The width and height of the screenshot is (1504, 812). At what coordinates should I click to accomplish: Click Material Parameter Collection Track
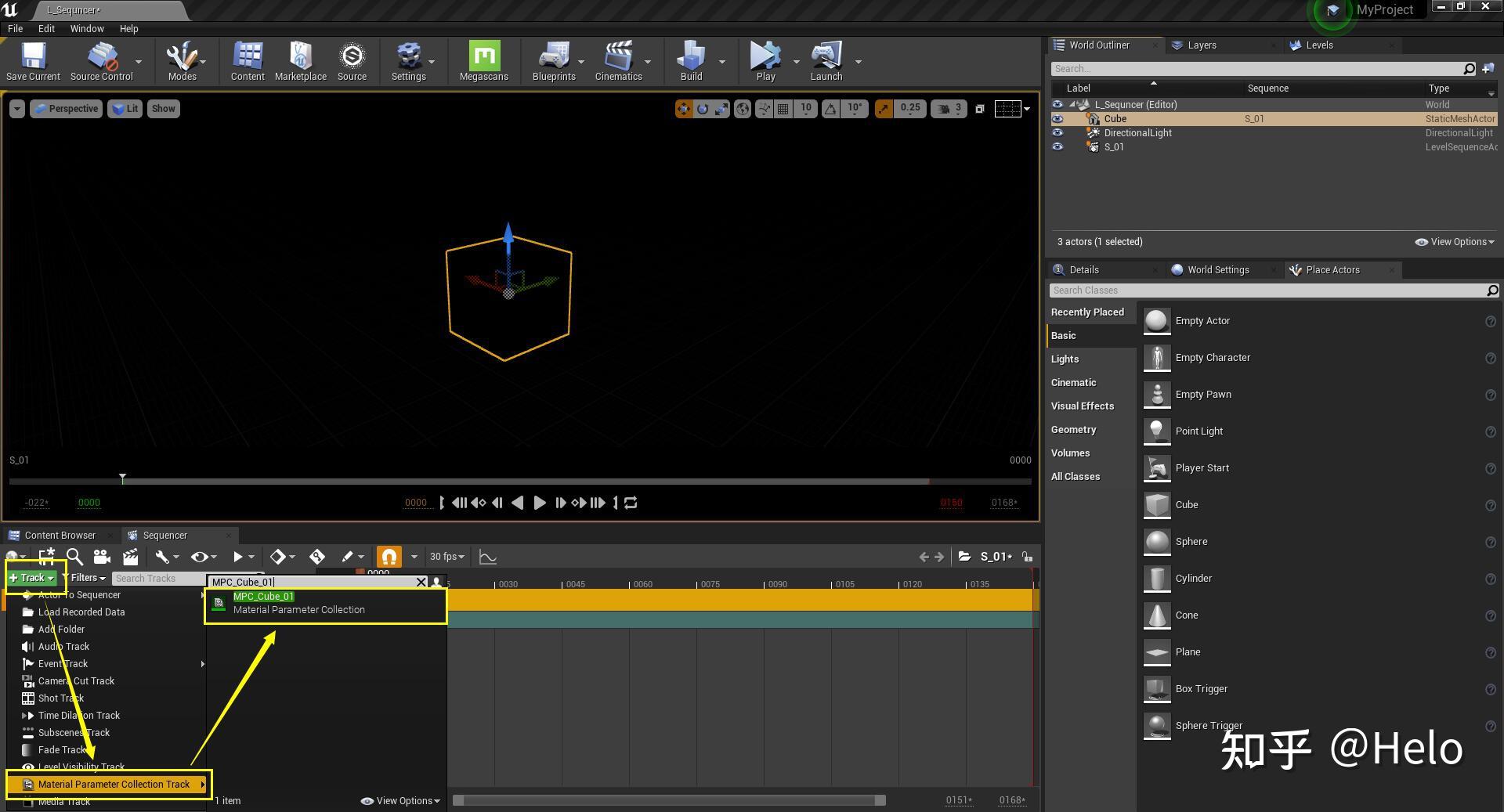[x=113, y=784]
